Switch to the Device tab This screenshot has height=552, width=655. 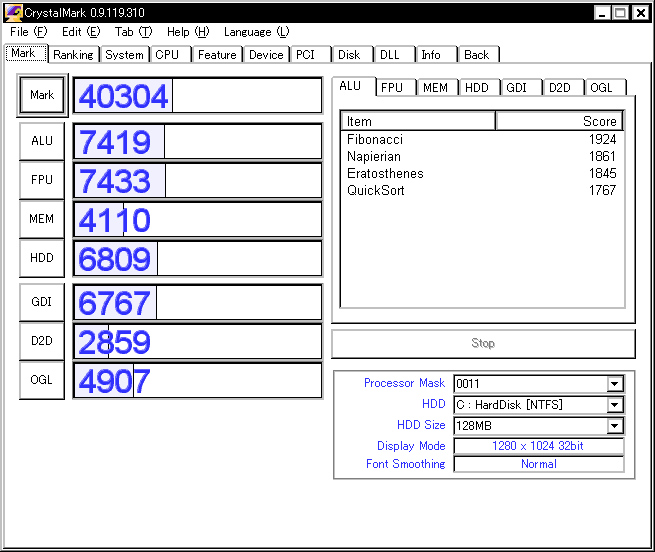tap(266, 54)
